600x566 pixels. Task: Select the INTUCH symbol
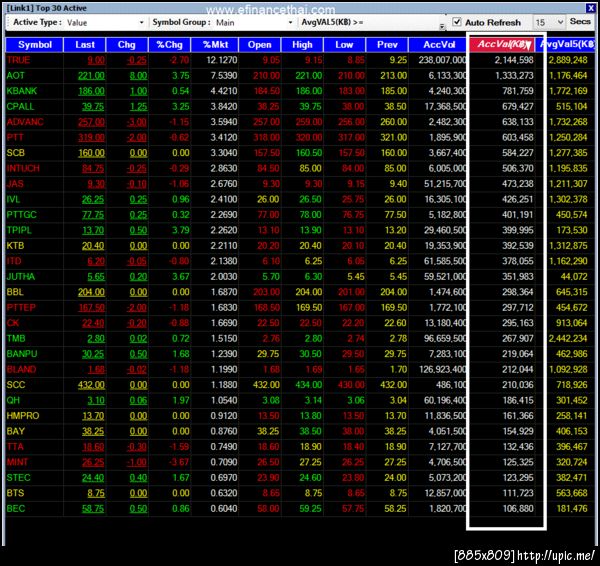pyautogui.click(x=23, y=168)
